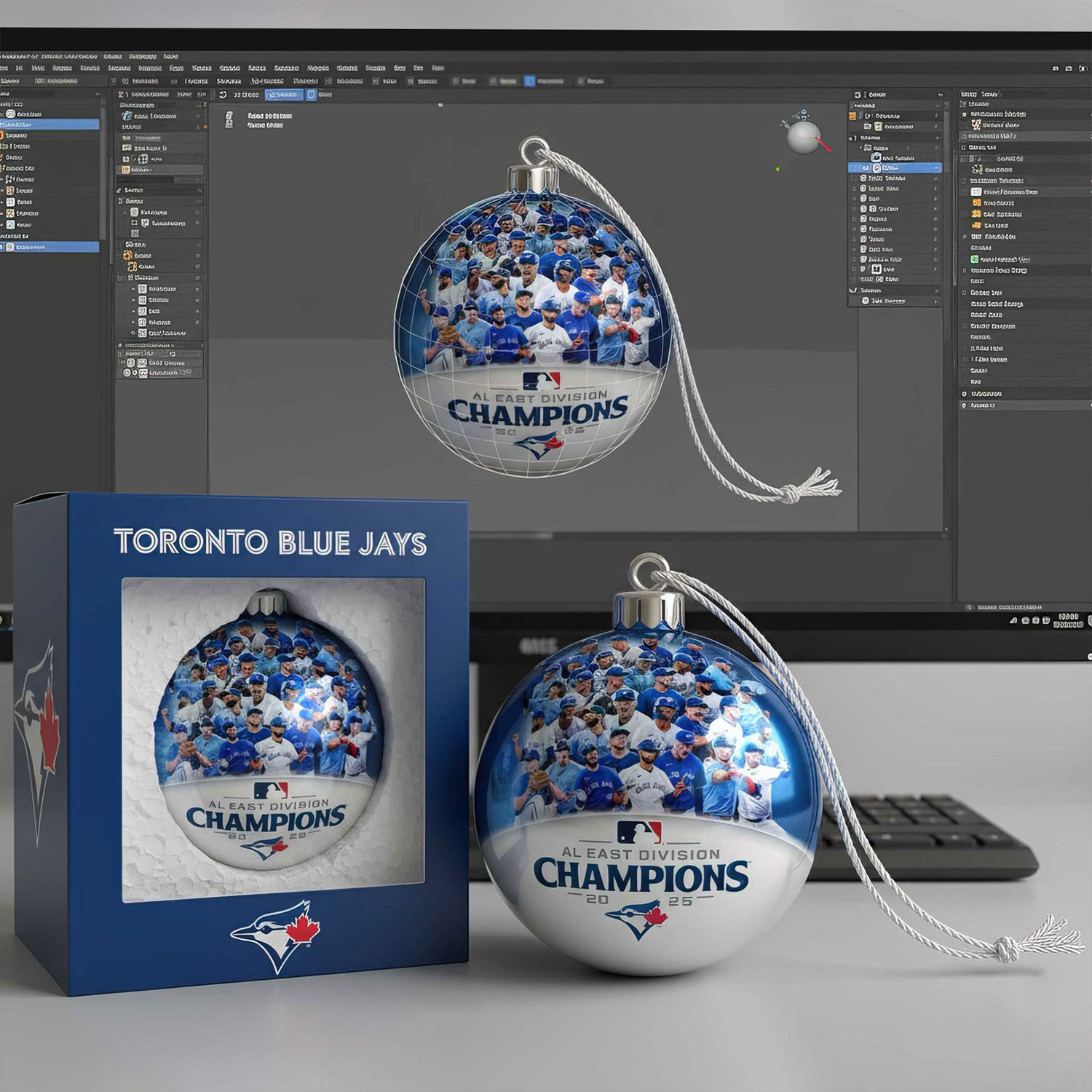Click the blue square icon beside highlighted viewport button
The width and height of the screenshot is (1092, 1092).
312,95
